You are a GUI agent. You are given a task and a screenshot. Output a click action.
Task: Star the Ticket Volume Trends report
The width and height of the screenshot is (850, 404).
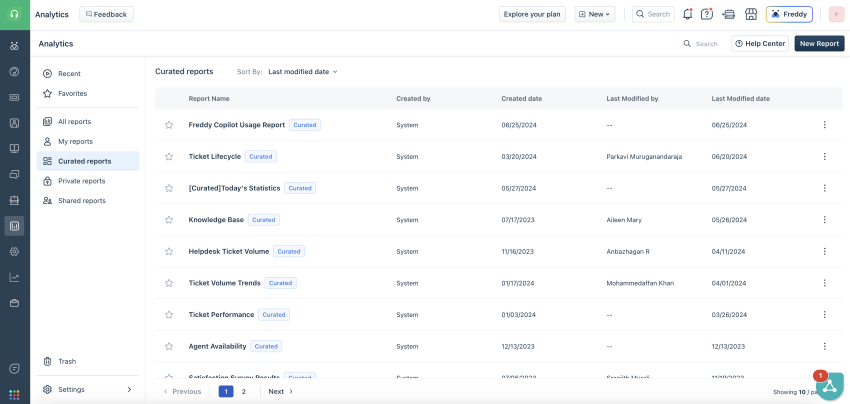pos(169,283)
